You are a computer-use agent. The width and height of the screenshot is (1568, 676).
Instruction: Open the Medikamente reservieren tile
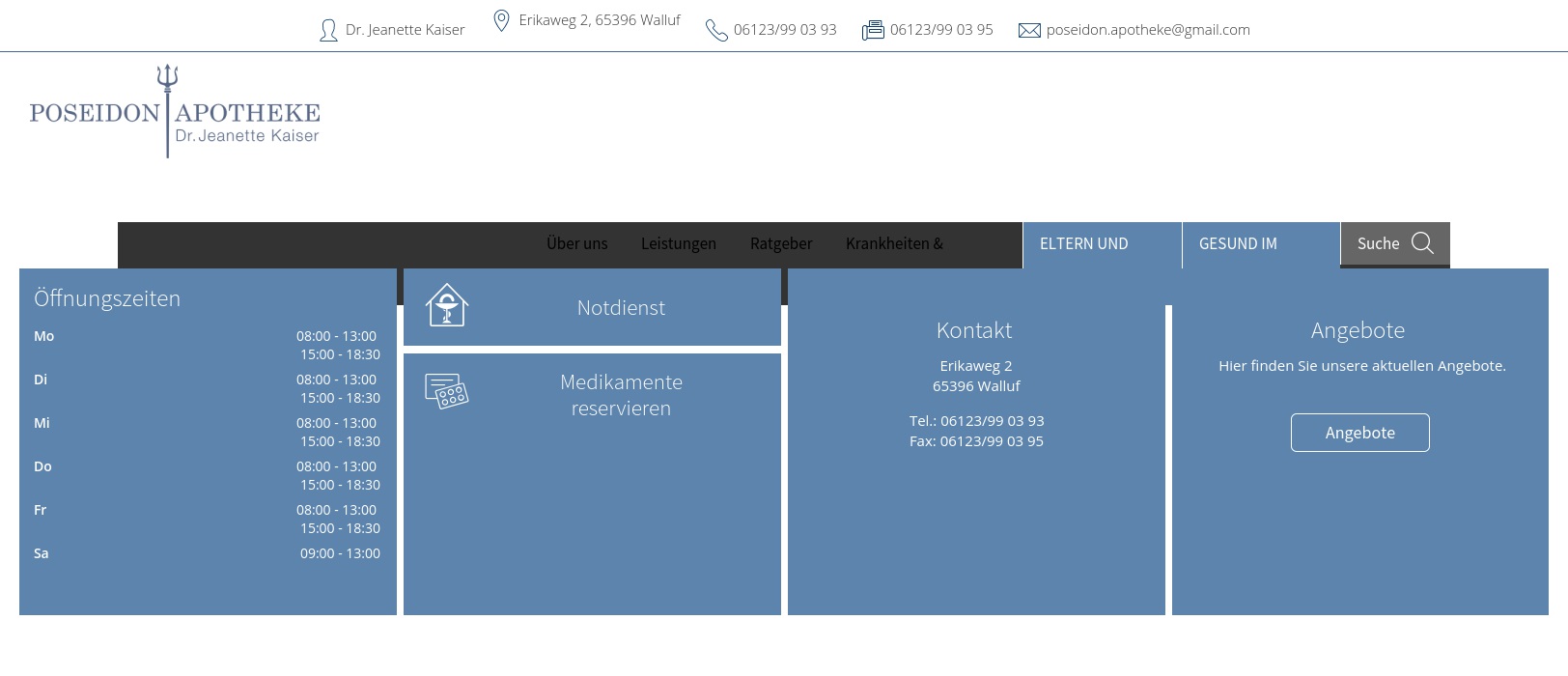[621, 395]
